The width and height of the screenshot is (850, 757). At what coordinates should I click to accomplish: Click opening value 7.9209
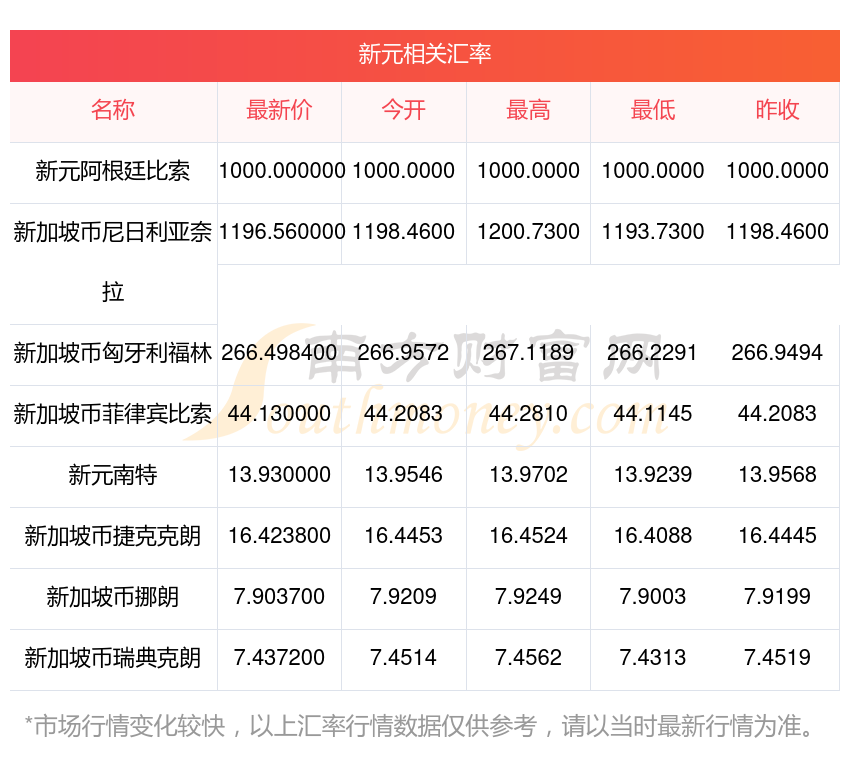(x=404, y=597)
